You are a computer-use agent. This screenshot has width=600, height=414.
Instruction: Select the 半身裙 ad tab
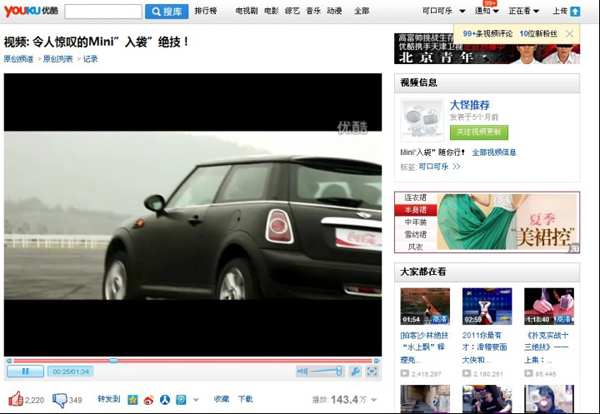pos(416,210)
